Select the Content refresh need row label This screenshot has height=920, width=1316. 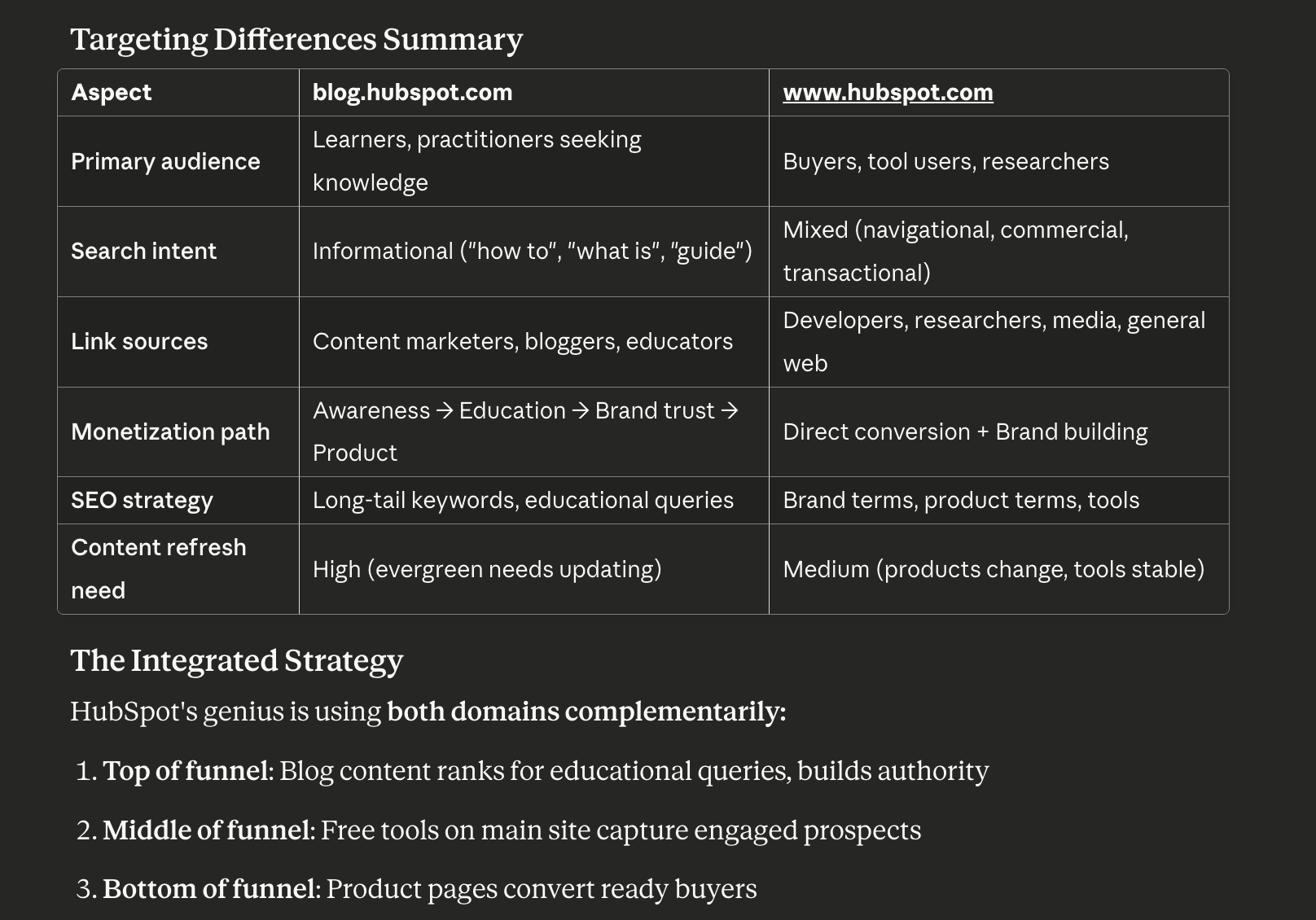pos(158,568)
